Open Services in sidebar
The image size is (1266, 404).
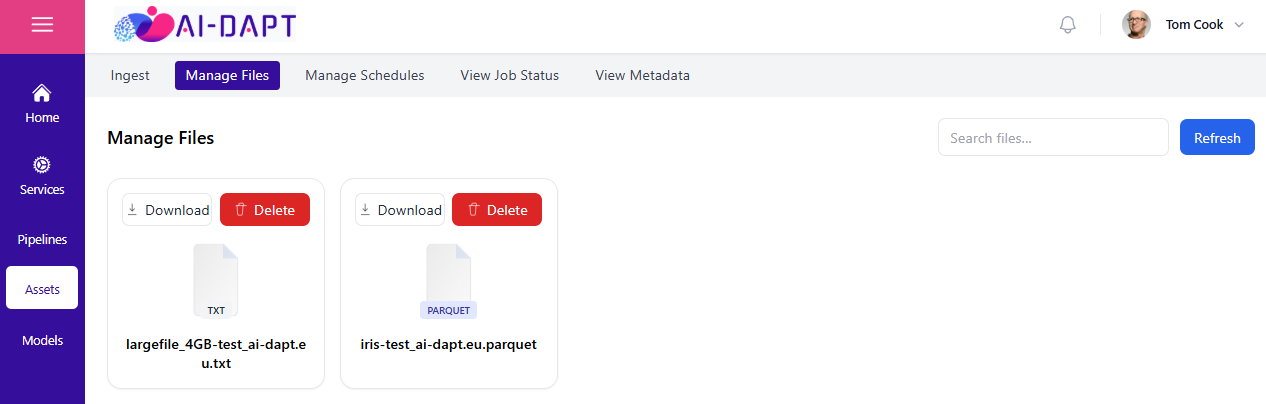(x=42, y=177)
